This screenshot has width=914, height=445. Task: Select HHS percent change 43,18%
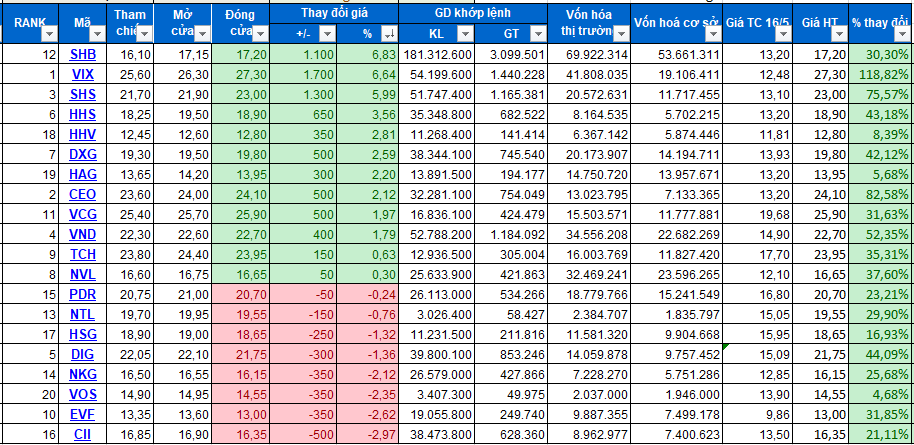pos(881,115)
